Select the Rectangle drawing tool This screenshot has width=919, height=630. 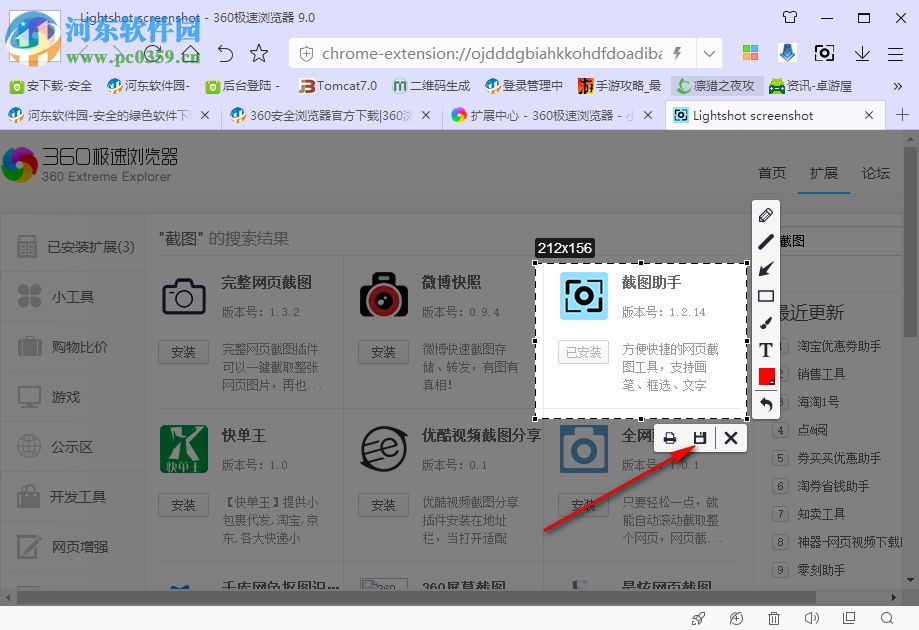point(766,295)
